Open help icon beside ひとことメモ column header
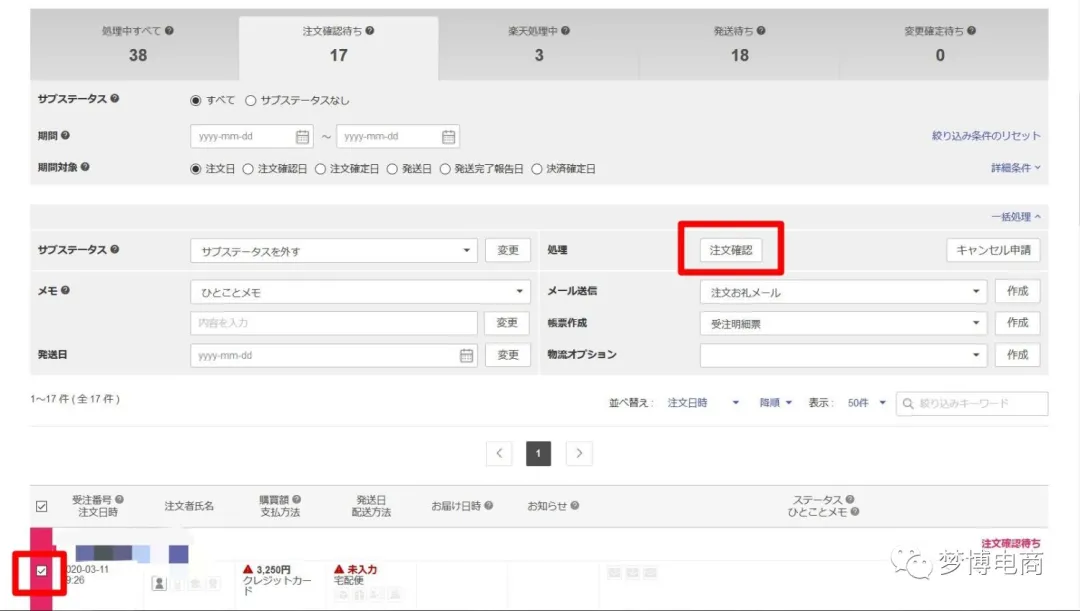The height and width of the screenshot is (611, 1080). click(855, 512)
